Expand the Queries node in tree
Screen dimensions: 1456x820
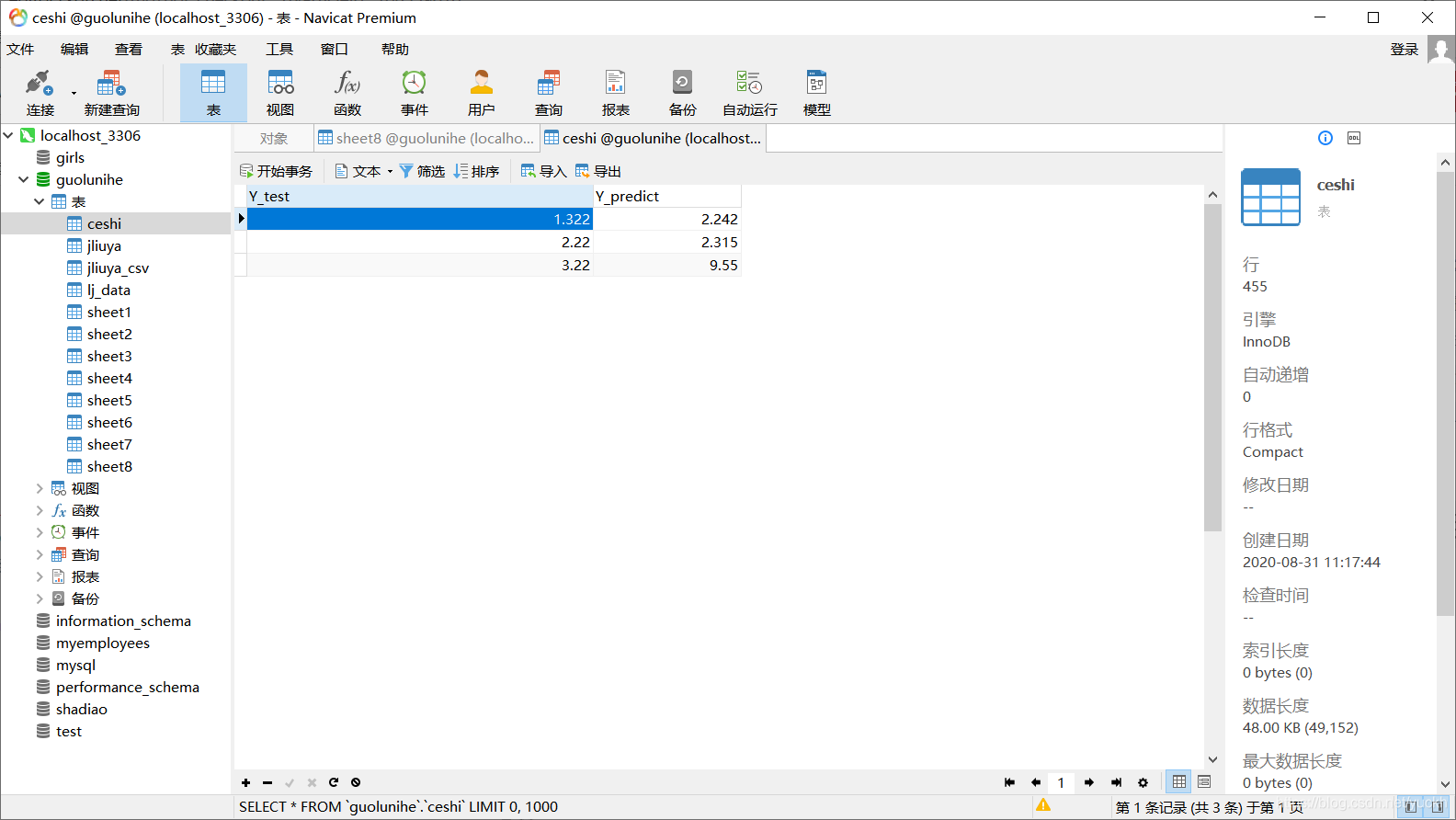pos(40,554)
